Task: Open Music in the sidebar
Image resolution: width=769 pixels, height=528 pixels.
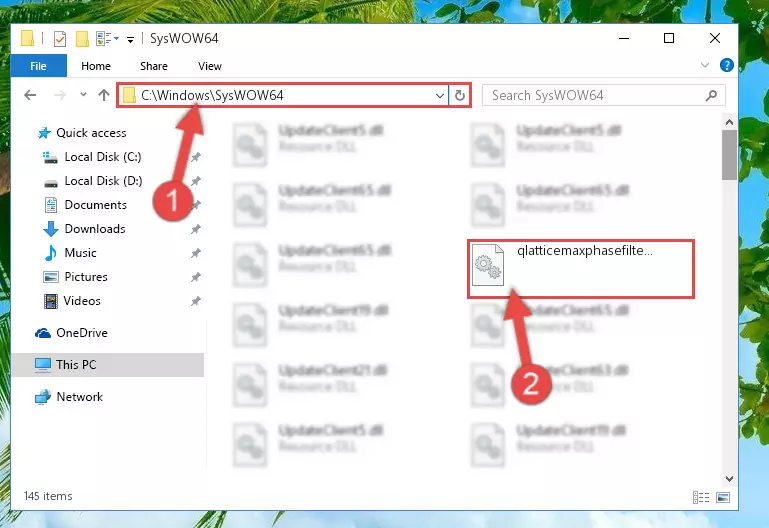Action: click(x=80, y=253)
